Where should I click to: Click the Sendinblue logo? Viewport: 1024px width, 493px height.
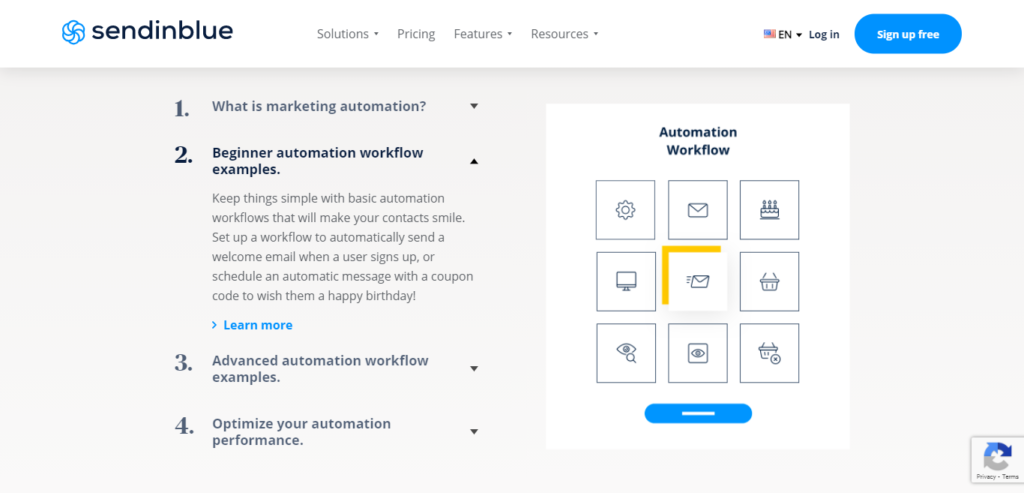click(x=147, y=32)
